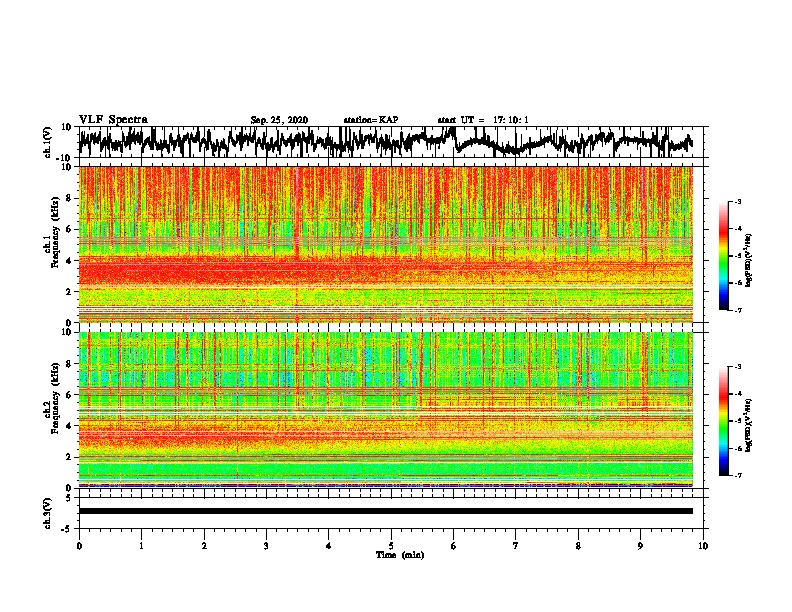The height and width of the screenshot is (612, 792).
Task: Click the ch.2 color scale log PSD label
Action: pos(749,425)
